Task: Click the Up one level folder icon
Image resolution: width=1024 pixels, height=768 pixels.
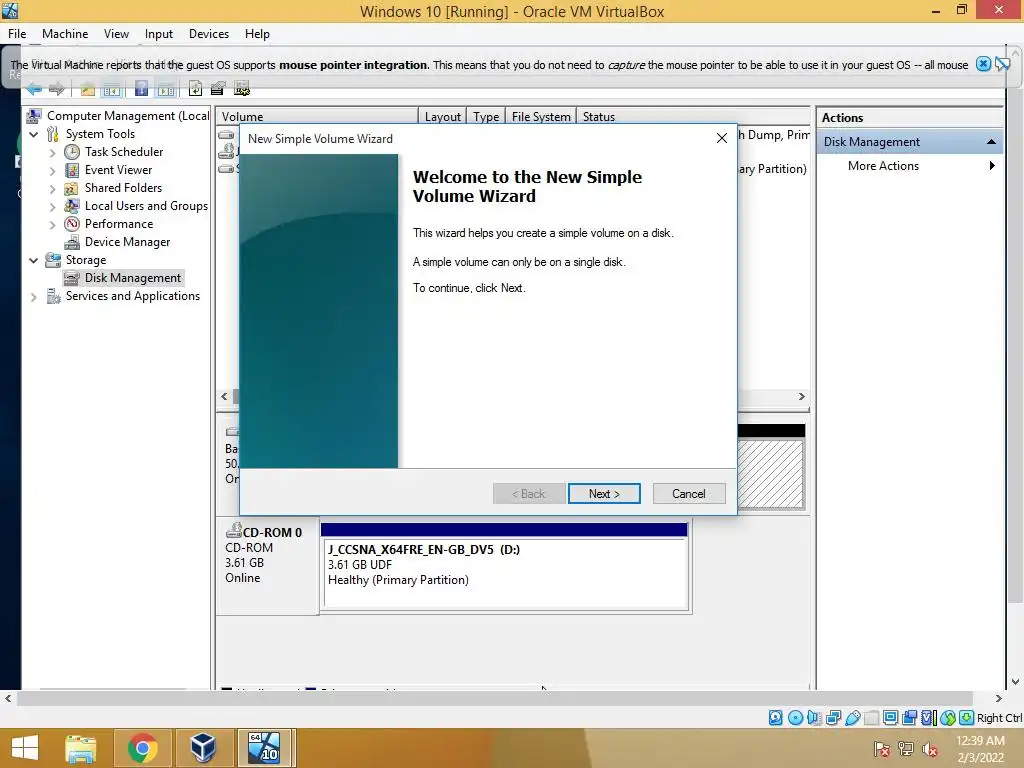Action: pyautogui.click(x=88, y=88)
